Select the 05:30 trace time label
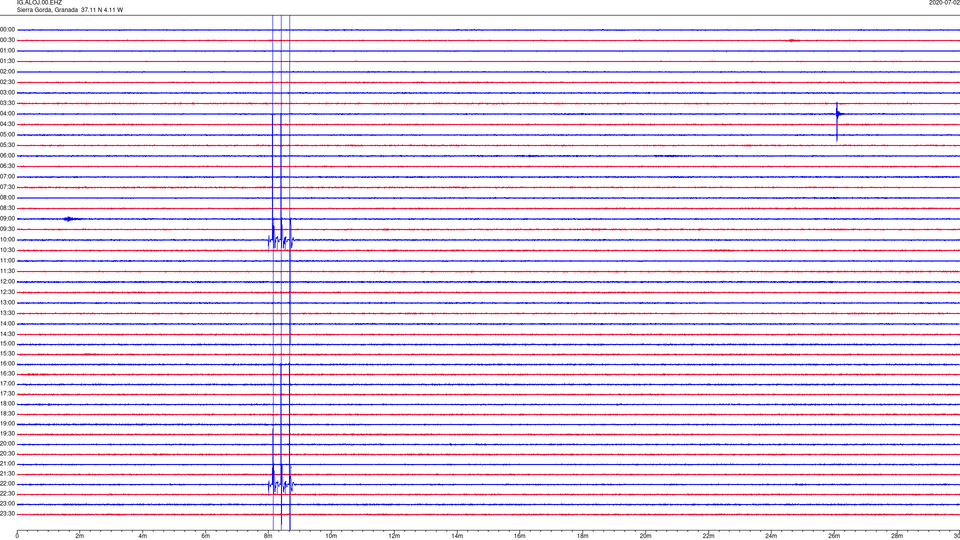Viewport: 960px width, 540px height. click(8, 145)
